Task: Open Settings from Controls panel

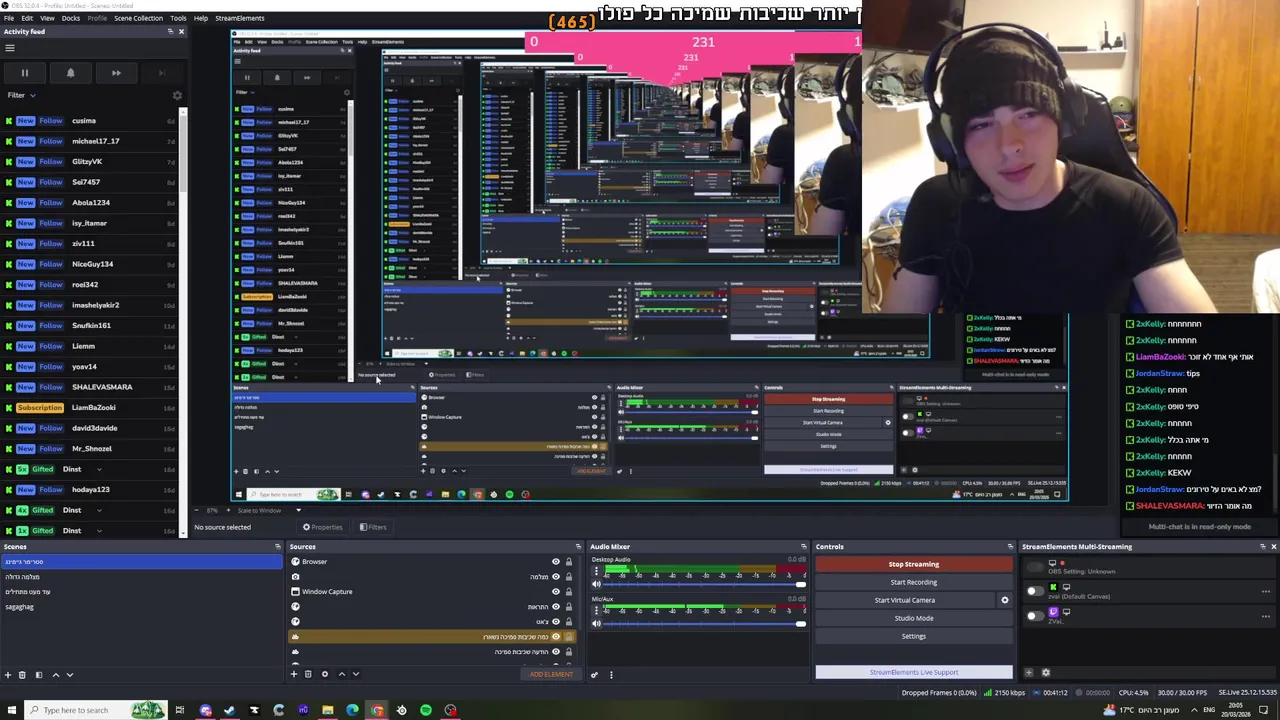Action: pyautogui.click(x=914, y=636)
